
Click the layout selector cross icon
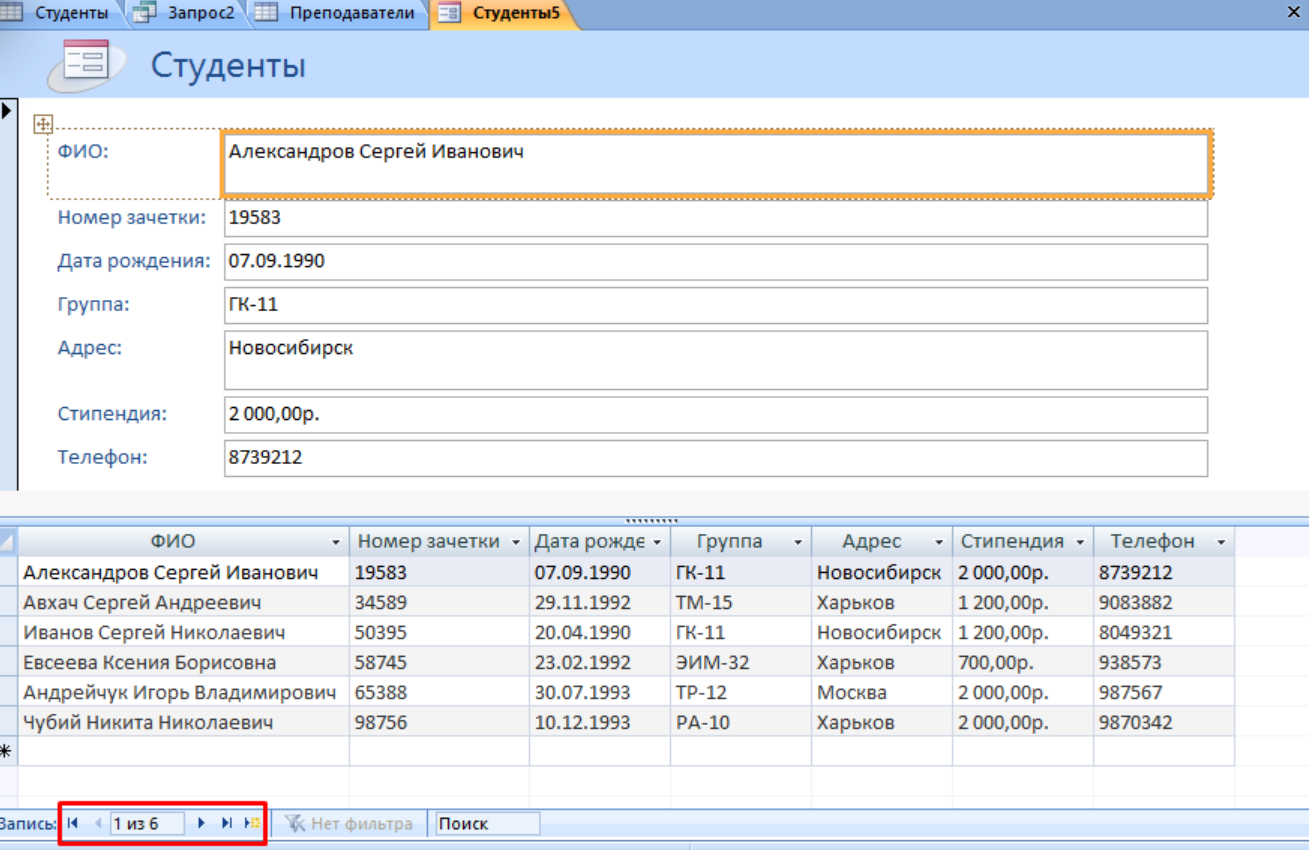[43, 124]
